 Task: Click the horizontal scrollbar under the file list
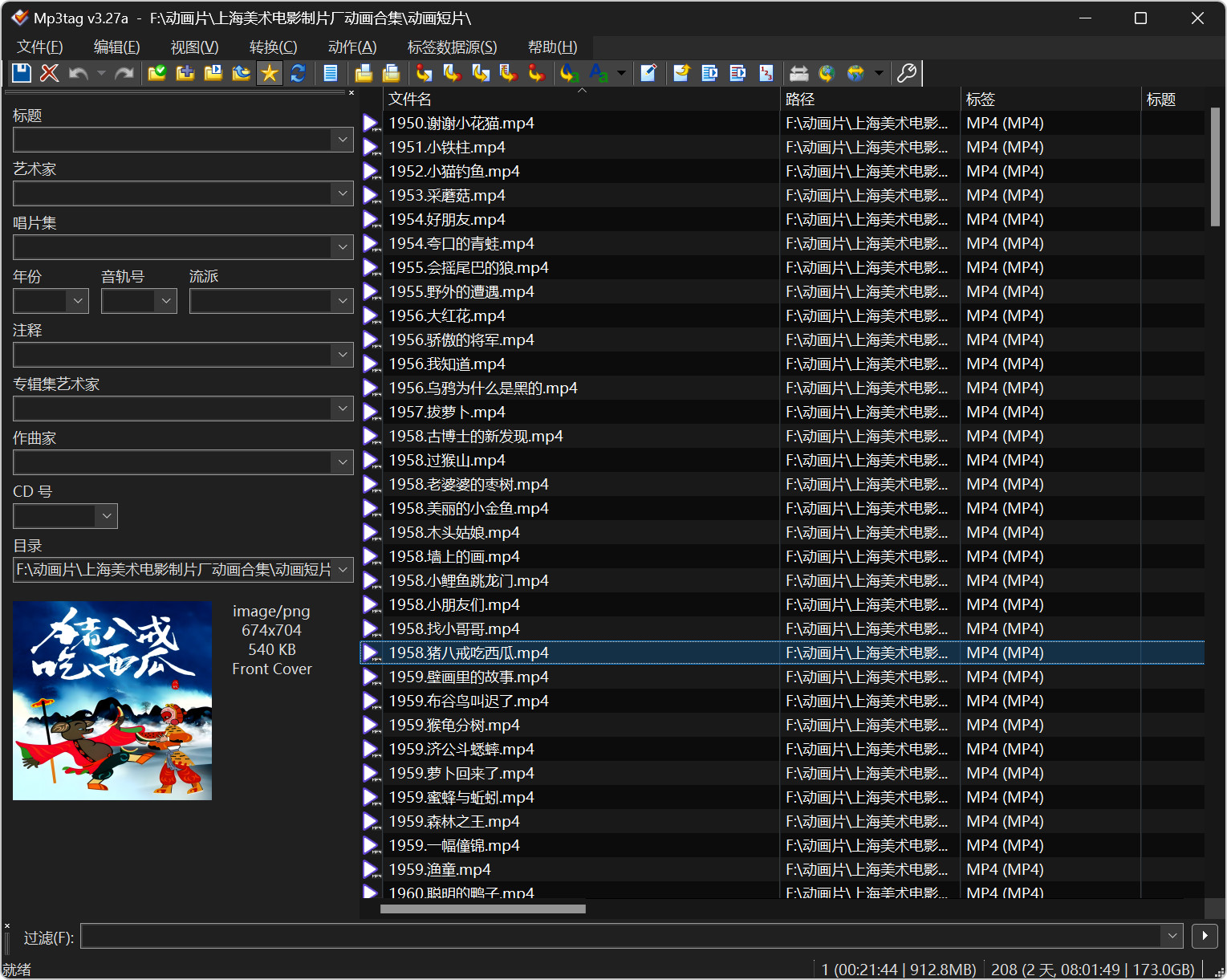[483, 909]
